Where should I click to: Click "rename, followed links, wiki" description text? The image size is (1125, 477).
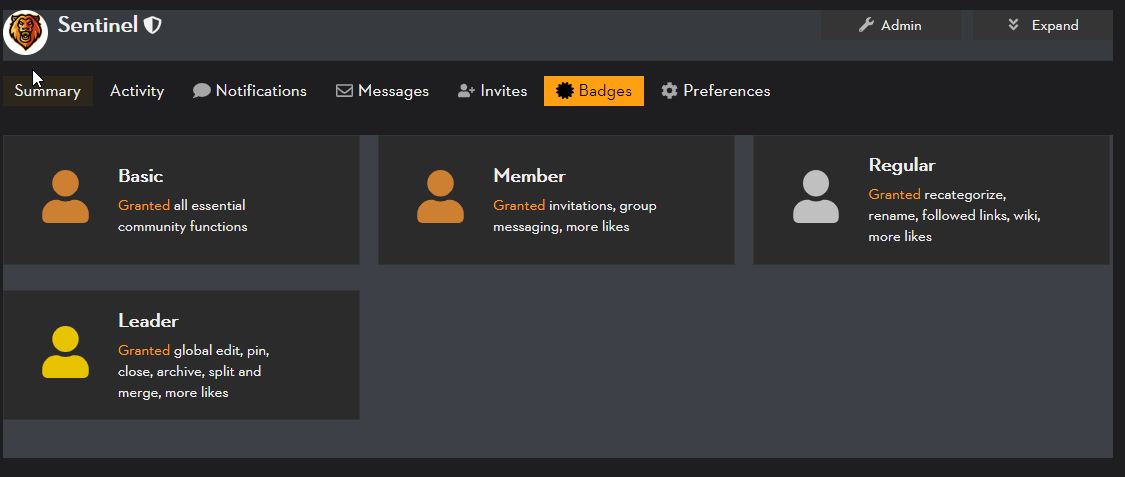coord(954,215)
